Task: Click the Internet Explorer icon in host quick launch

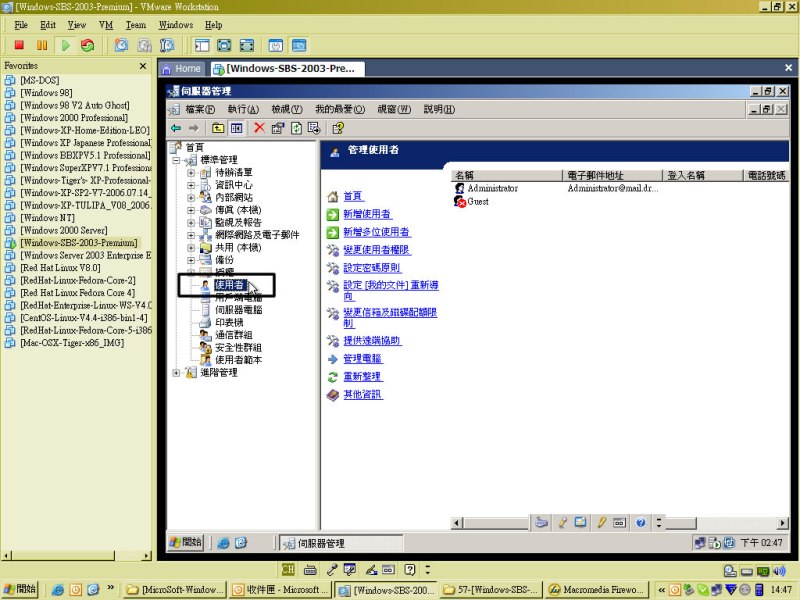Action: [x=58, y=590]
